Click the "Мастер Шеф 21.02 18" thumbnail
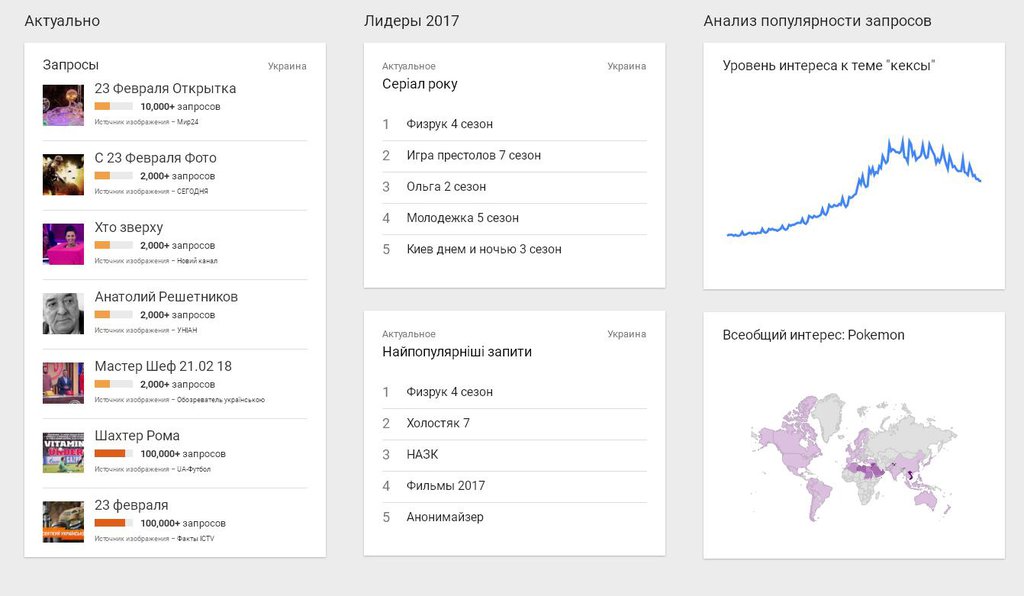 pos(63,383)
